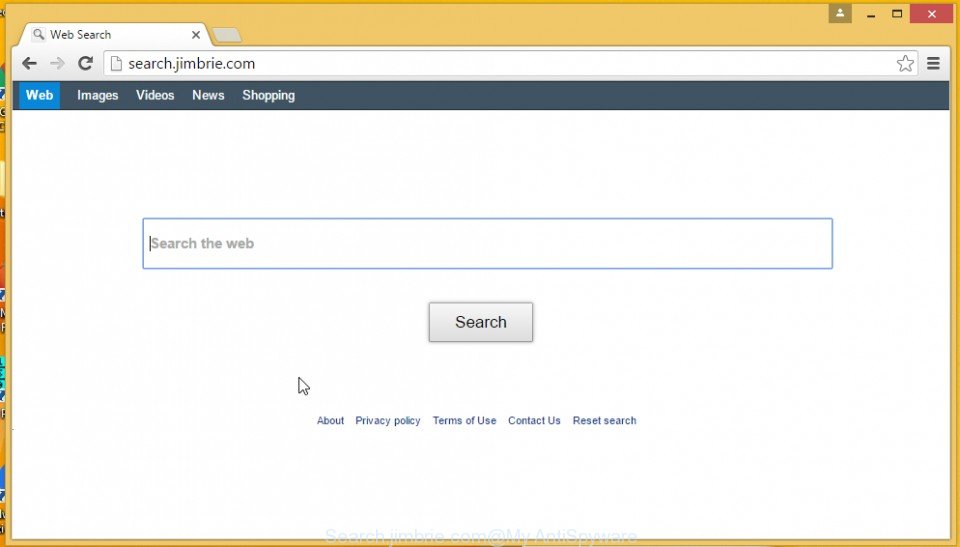
Task: Bookmark this page with the star icon
Action: (x=905, y=63)
